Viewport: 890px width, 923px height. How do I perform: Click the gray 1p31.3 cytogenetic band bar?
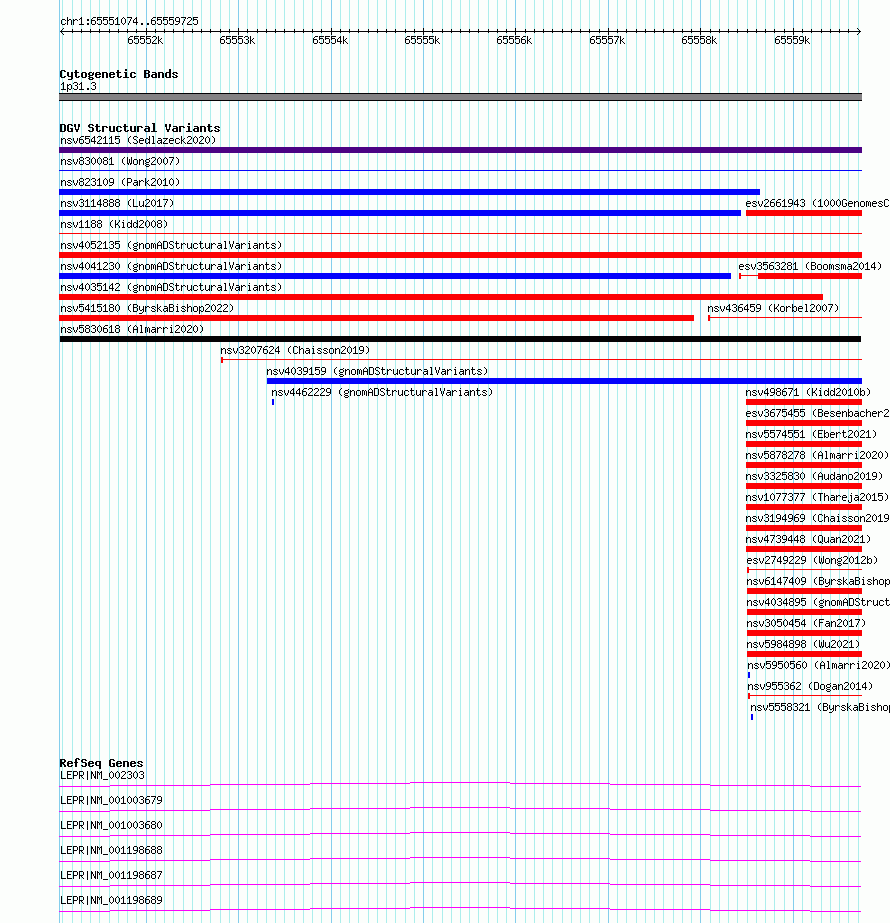[460, 97]
